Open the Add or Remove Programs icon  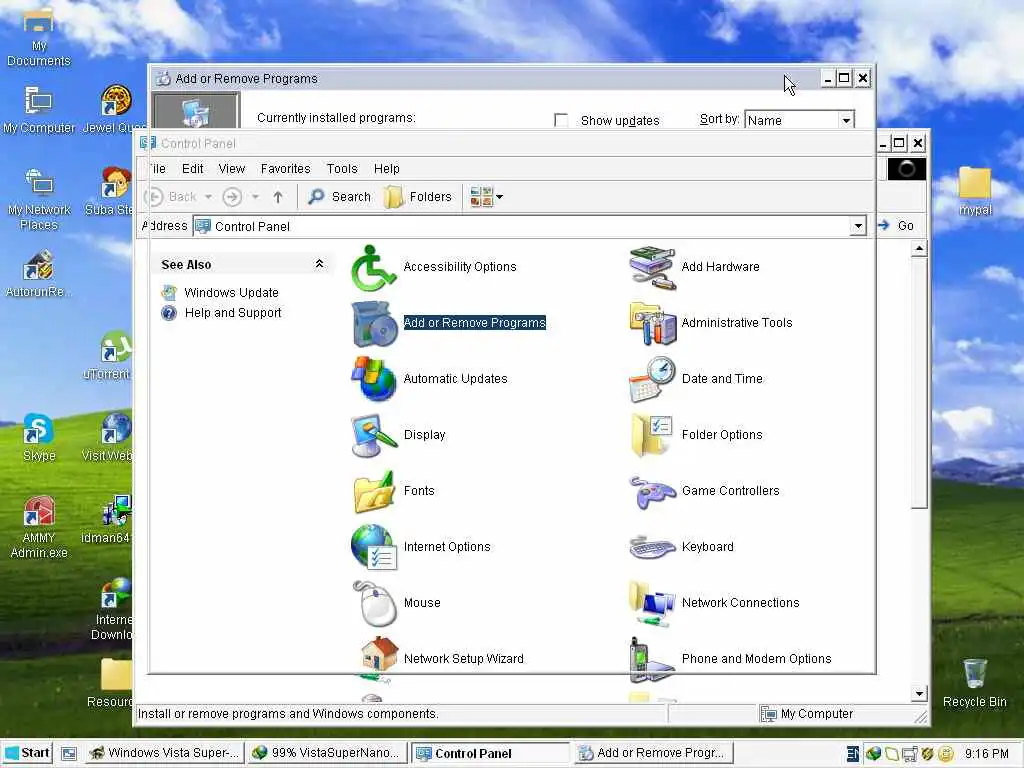(x=374, y=323)
